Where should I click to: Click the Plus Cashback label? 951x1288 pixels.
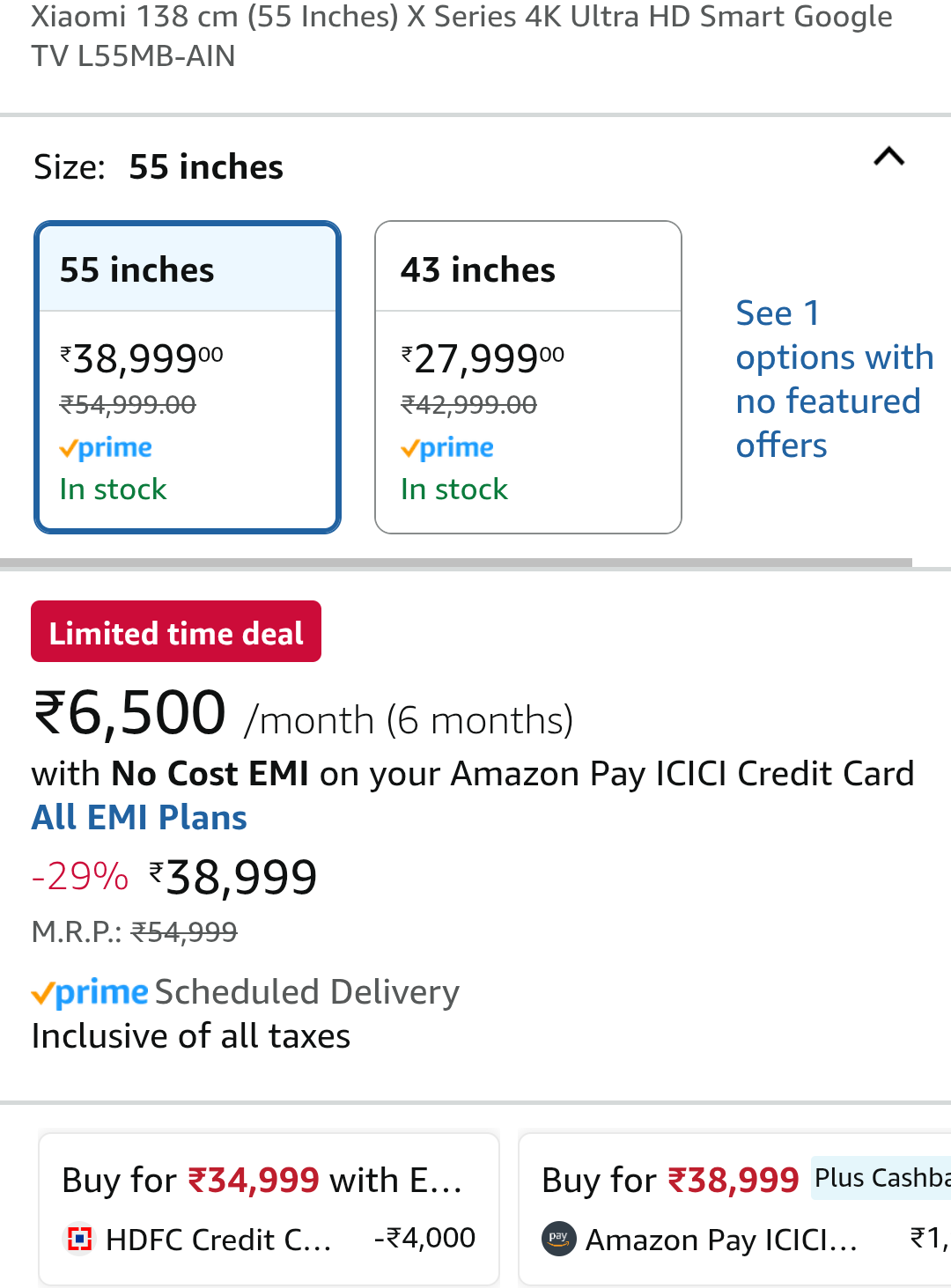pos(881,1178)
